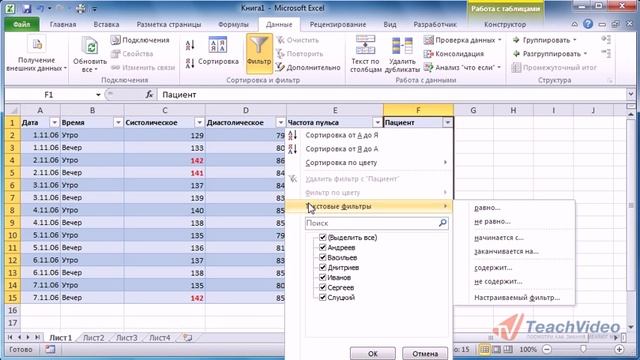This screenshot has width=640, height=360.
Task: Open the Частота пульса filter dropdown
Action: (377, 122)
